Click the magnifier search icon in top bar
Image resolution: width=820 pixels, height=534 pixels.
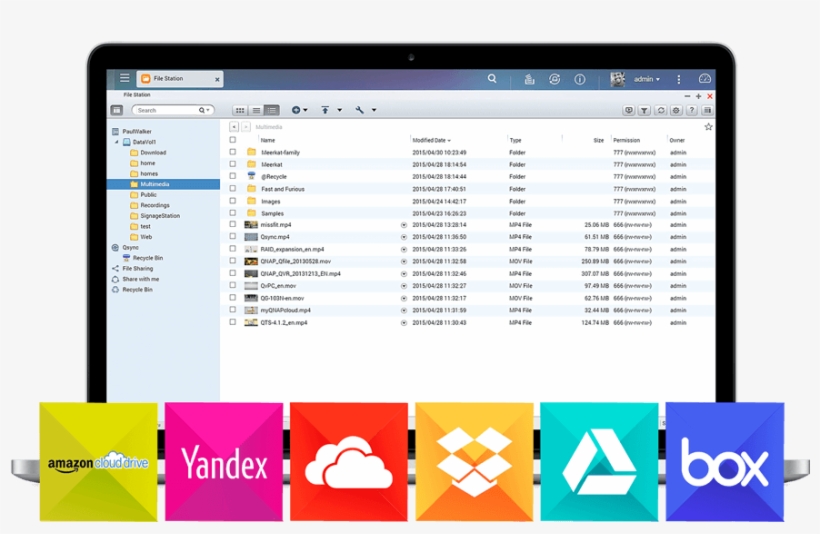click(492, 78)
